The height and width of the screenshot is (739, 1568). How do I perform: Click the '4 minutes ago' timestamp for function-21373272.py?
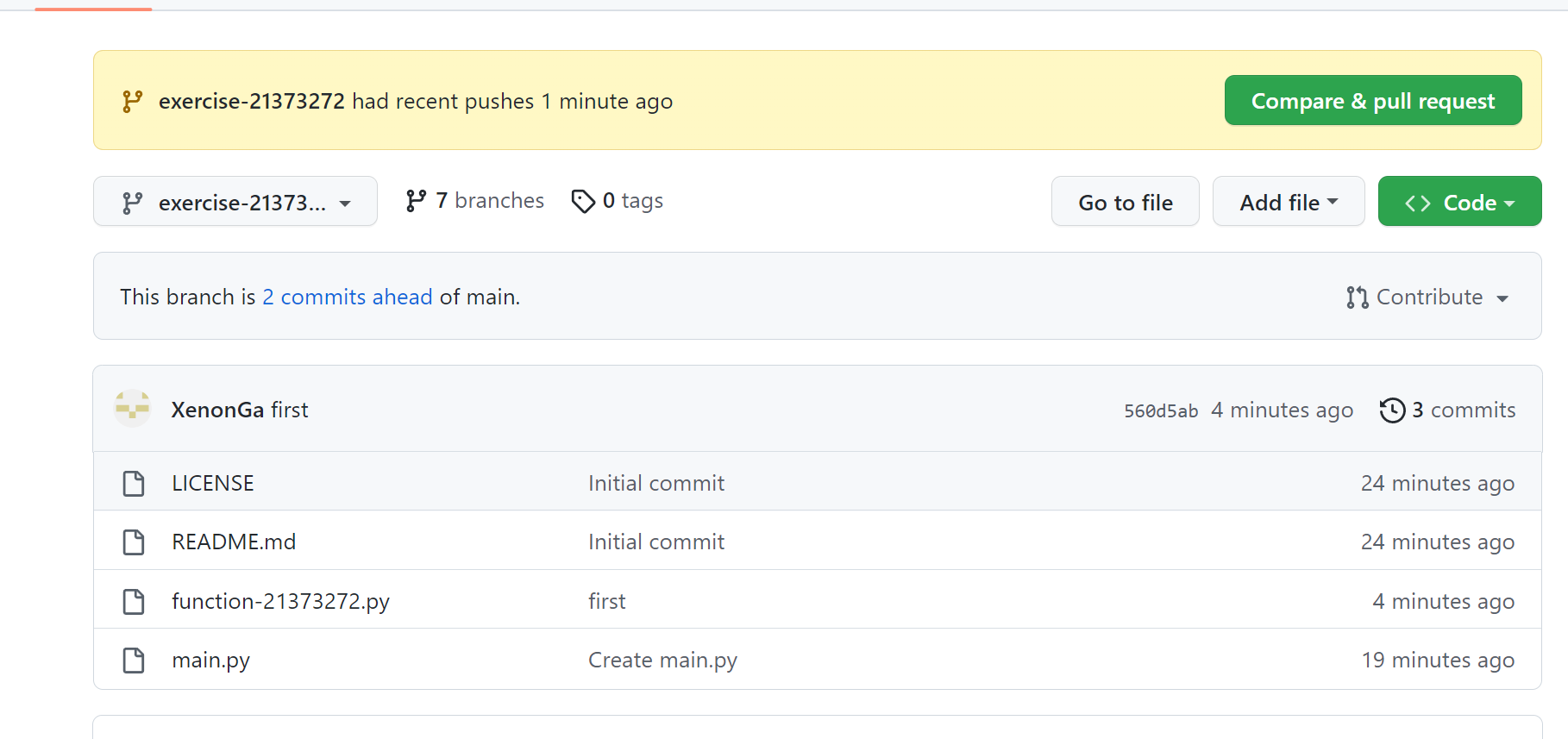click(x=1444, y=601)
